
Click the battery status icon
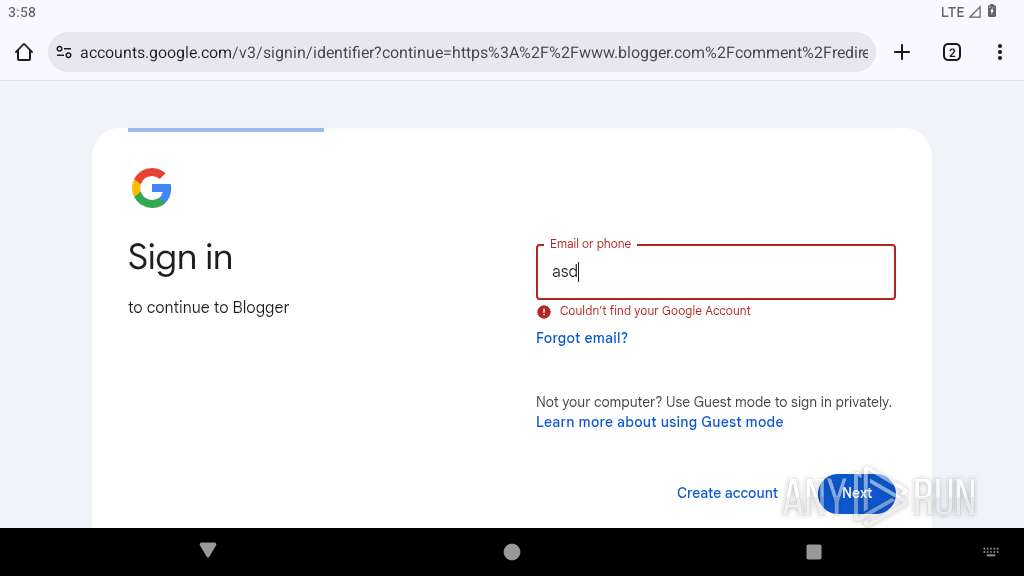coord(992,11)
